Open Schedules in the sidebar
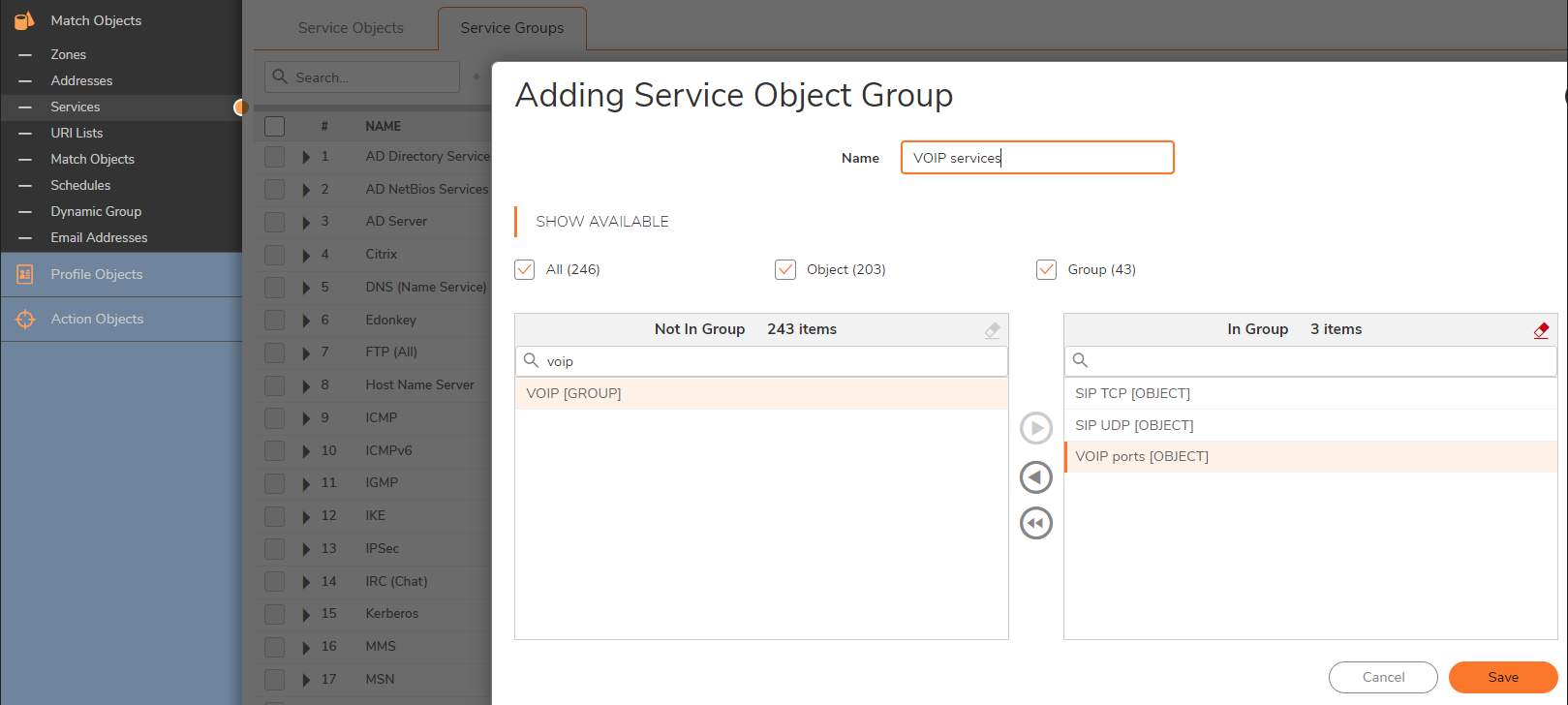Screen dimensions: 1568x705 coord(80,185)
